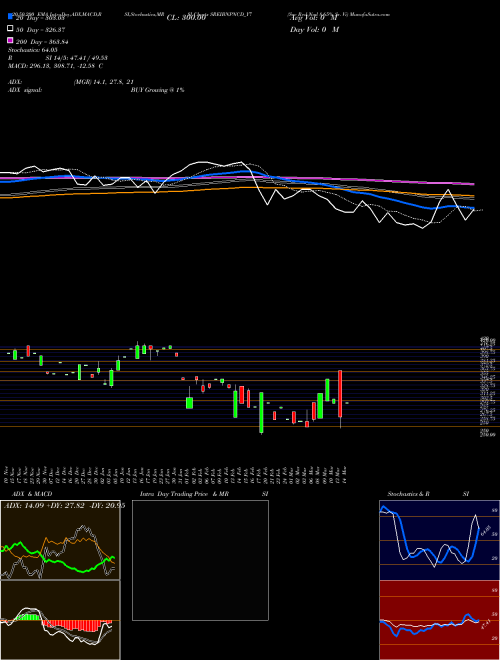Image resolution: width=500 pixels, height=660 pixels.
Task: Click the green MACD histogram bars
Action: tap(28, 617)
